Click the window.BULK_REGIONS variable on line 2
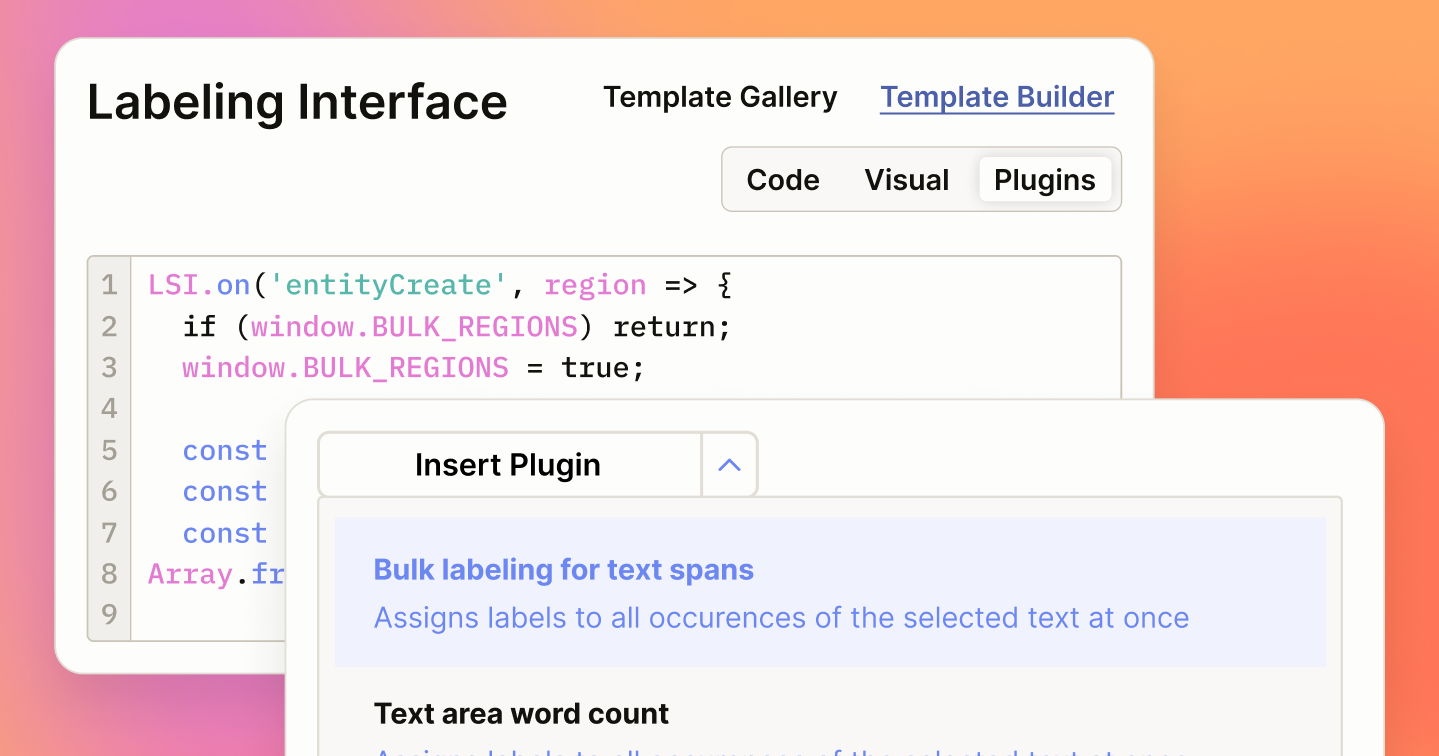This screenshot has width=1439, height=756. point(413,326)
